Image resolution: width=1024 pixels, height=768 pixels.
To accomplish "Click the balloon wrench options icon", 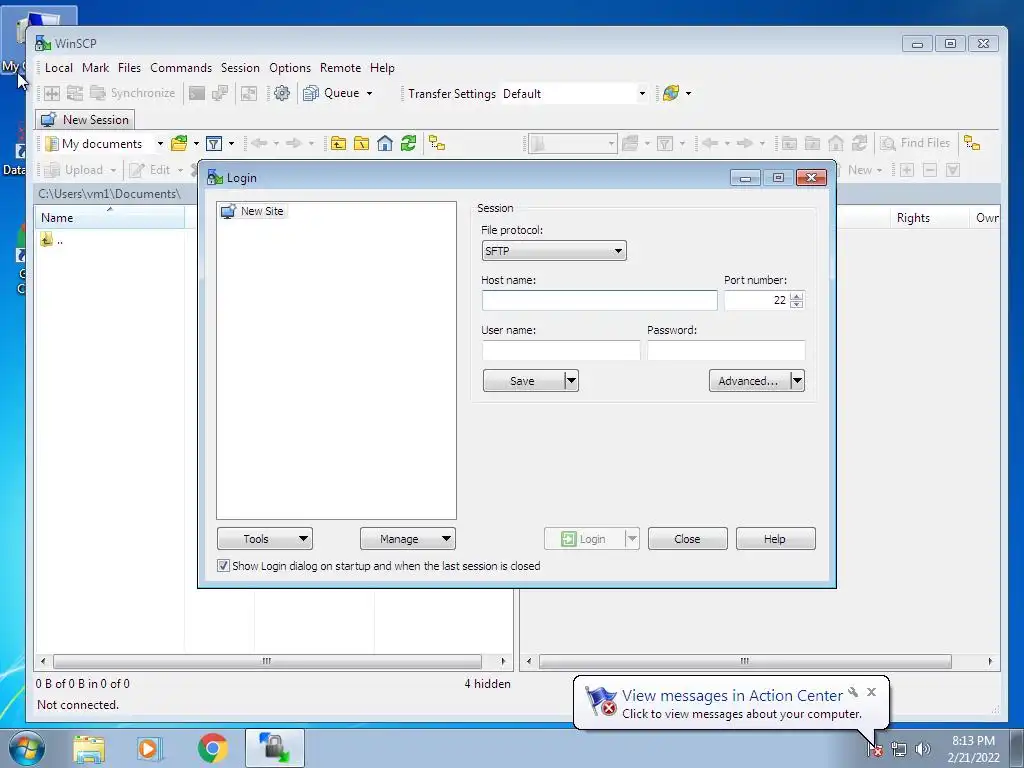I will [x=853, y=692].
